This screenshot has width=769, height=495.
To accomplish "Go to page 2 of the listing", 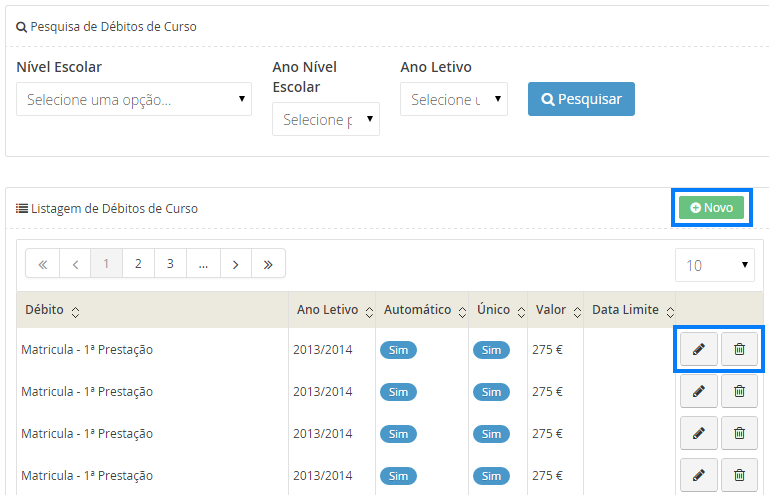I will click(x=138, y=264).
